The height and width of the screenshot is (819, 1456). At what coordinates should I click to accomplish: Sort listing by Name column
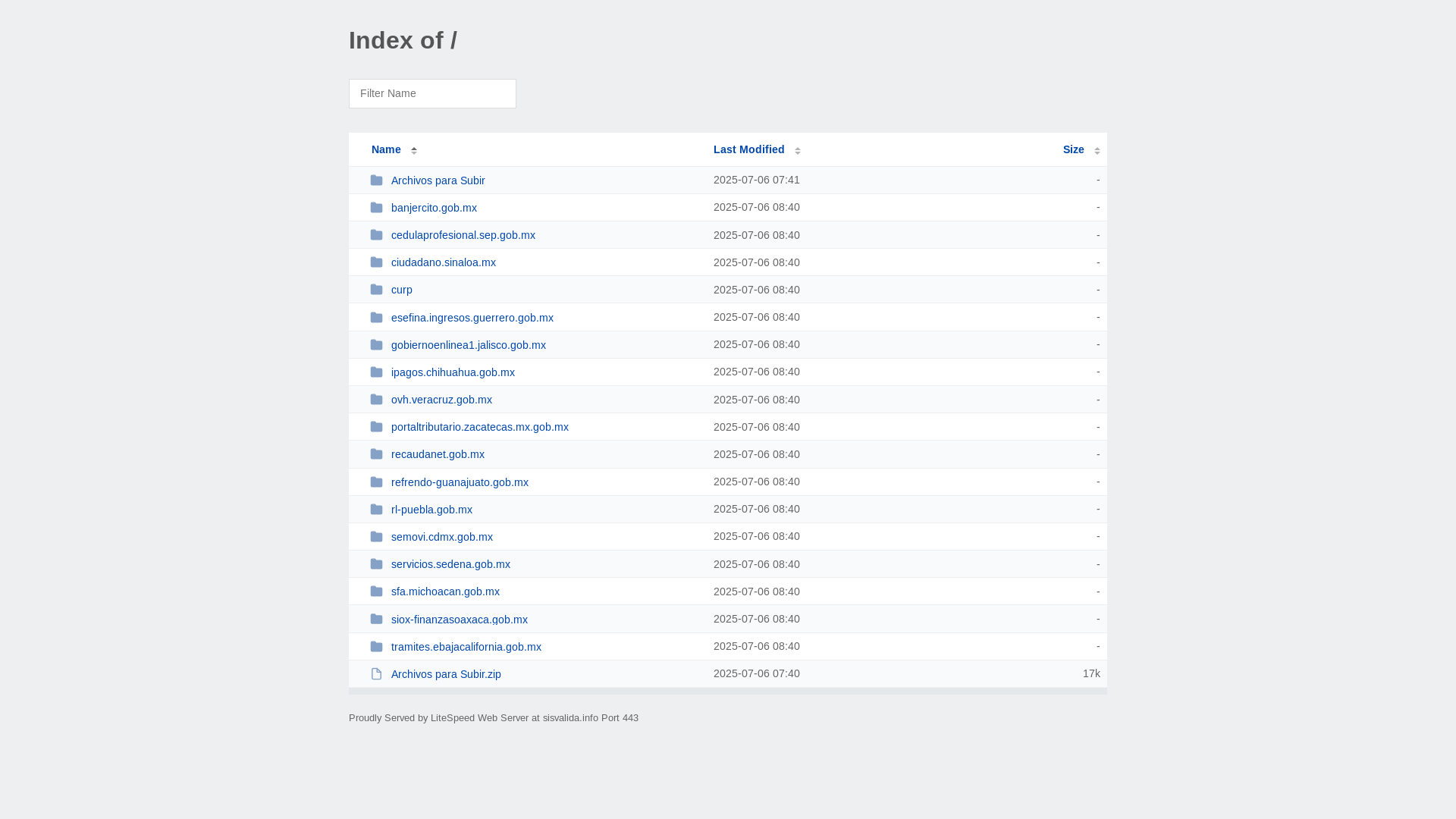386,149
